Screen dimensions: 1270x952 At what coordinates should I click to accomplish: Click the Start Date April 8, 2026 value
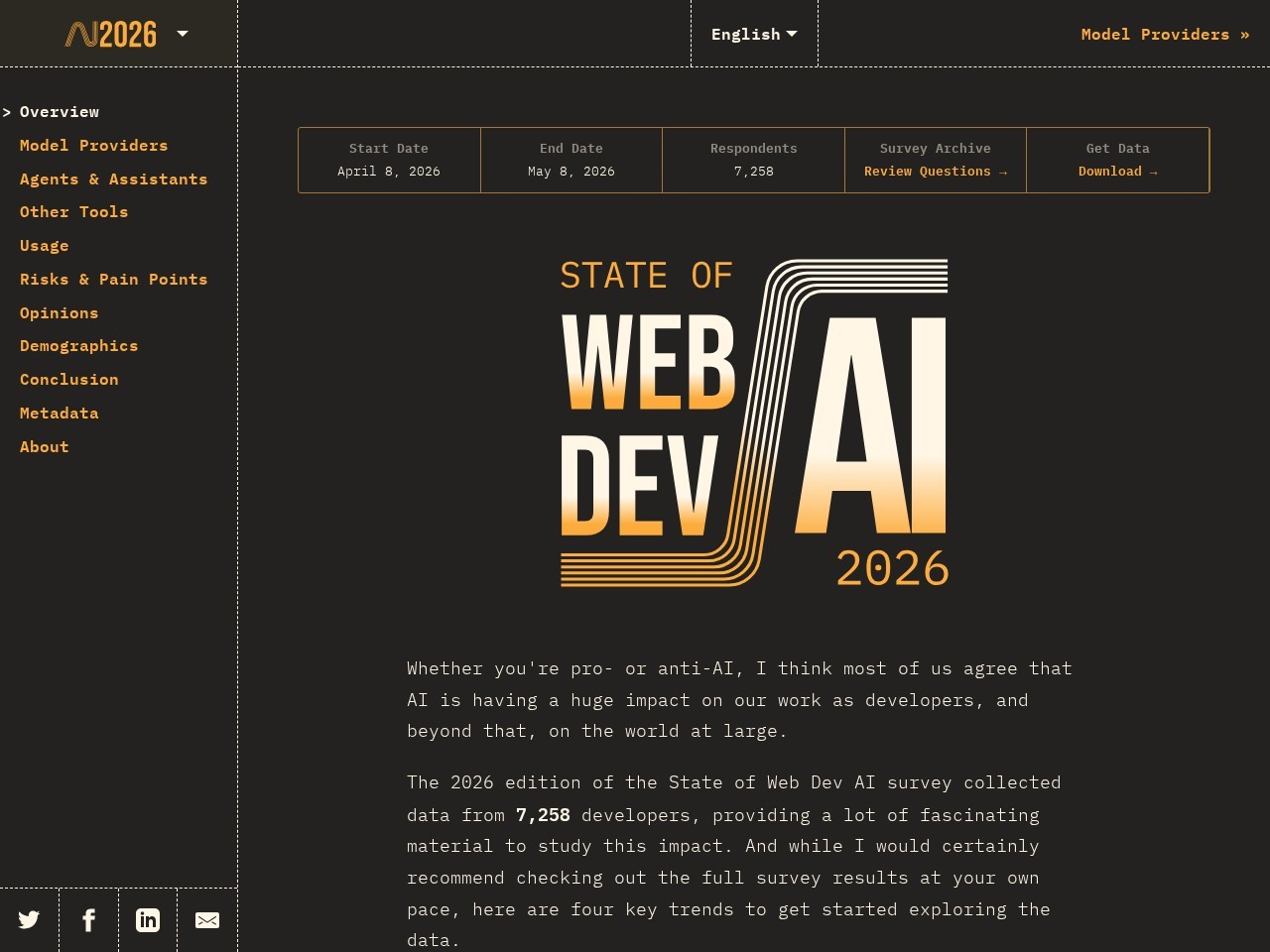[x=389, y=172]
